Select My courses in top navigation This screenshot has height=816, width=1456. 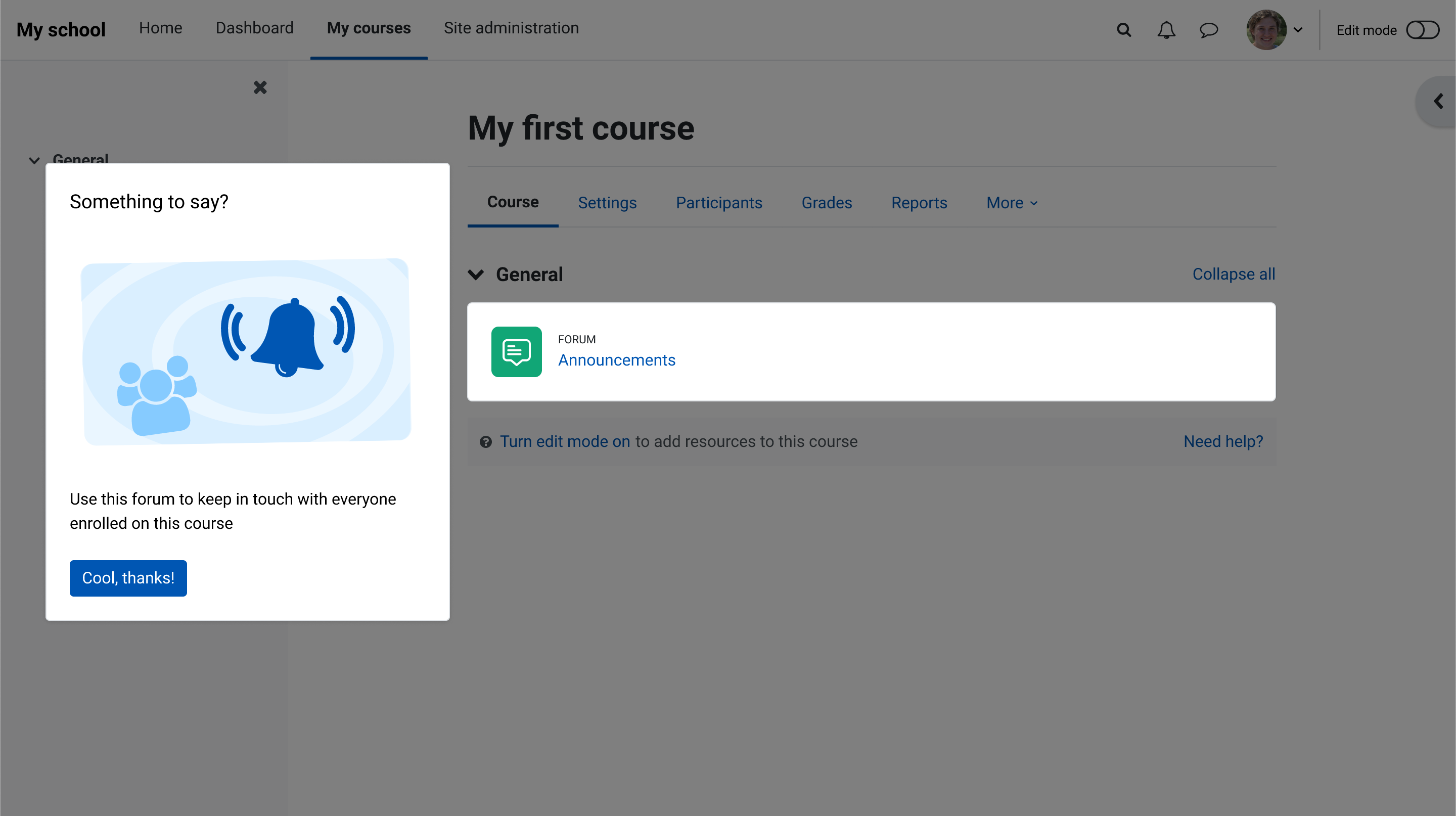369,28
